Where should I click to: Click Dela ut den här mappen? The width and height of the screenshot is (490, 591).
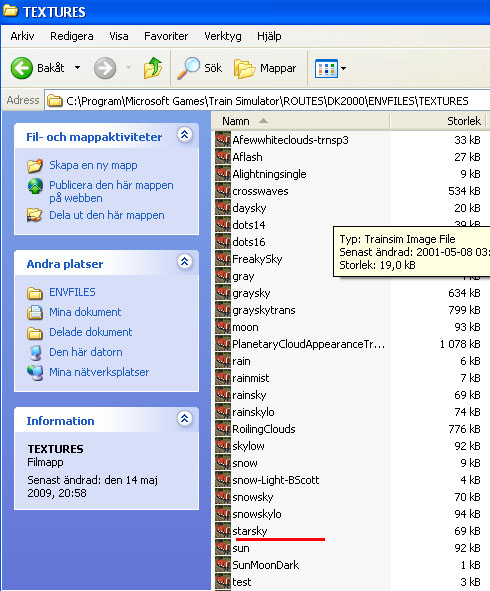pyautogui.click(x=107, y=215)
